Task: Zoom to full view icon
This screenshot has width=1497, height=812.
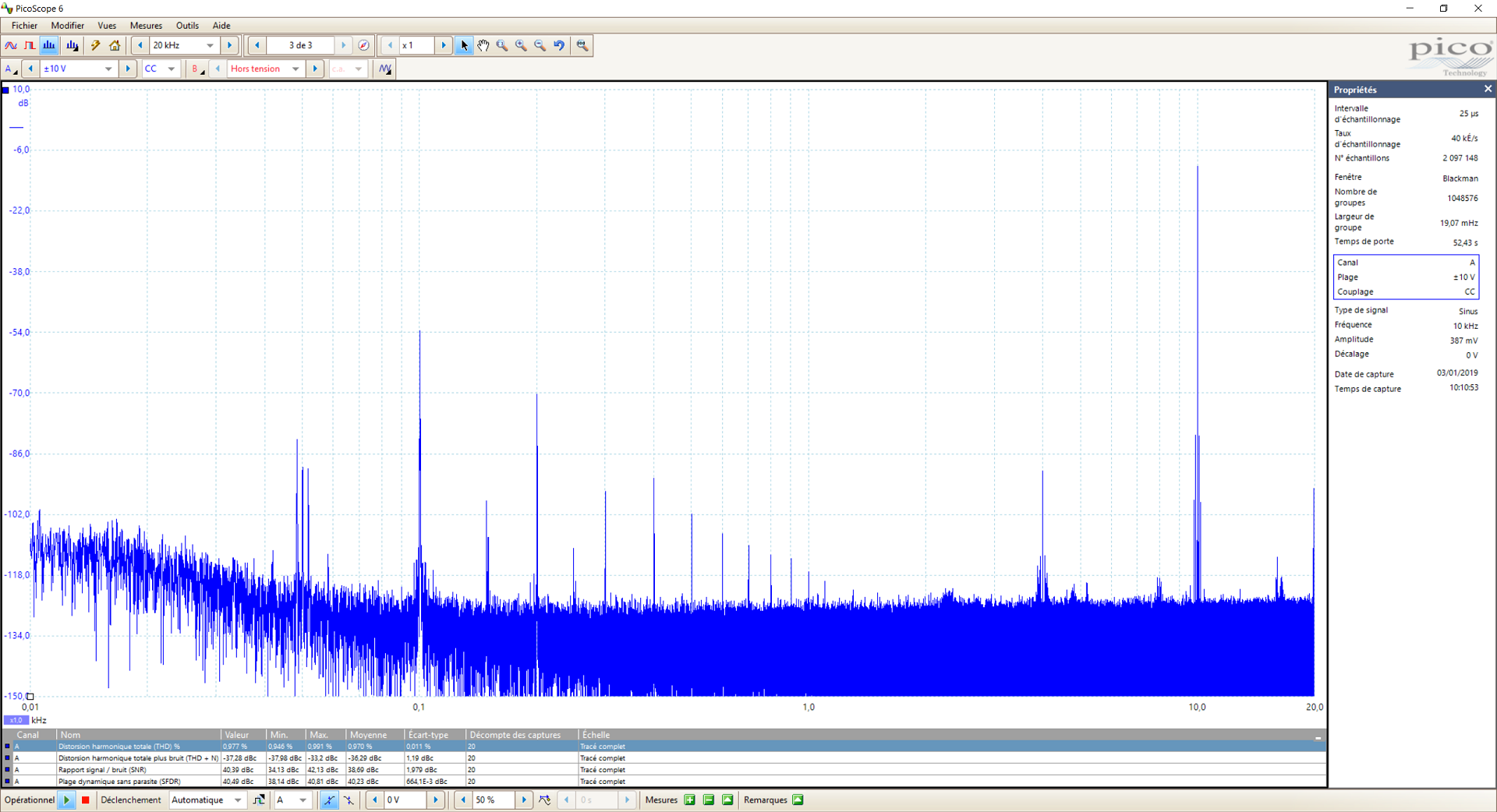Action: 582,45
